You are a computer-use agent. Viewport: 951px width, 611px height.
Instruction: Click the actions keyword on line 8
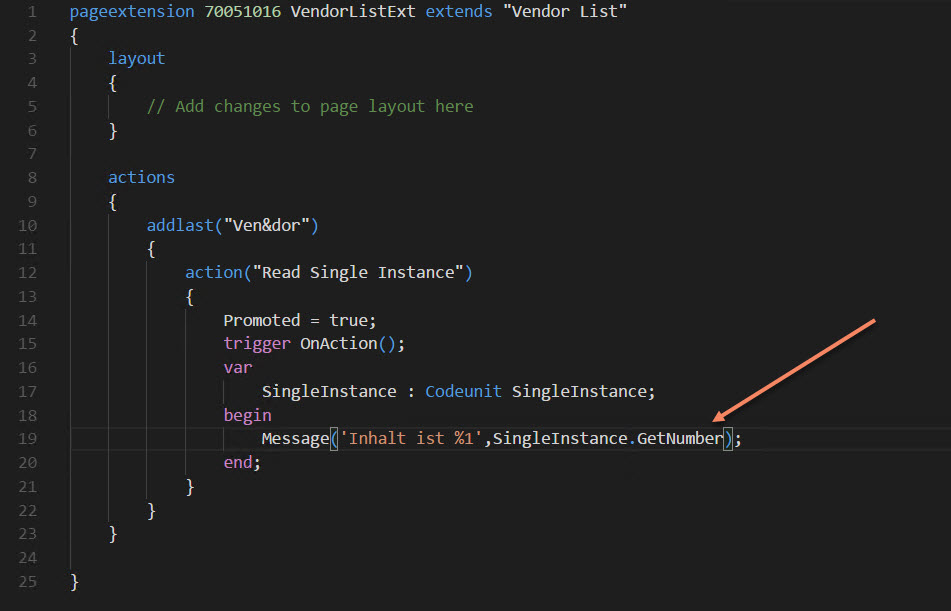[140, 177]
